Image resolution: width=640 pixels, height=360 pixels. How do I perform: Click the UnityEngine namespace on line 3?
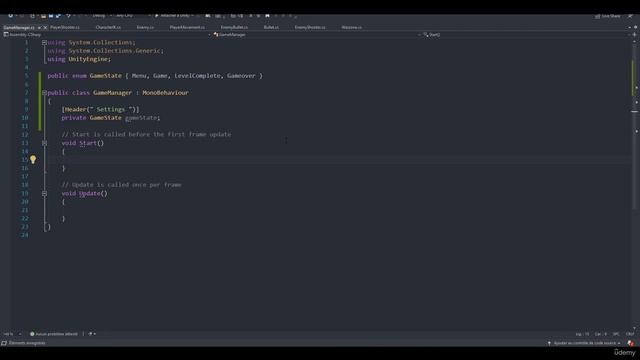tap(88, 59)
